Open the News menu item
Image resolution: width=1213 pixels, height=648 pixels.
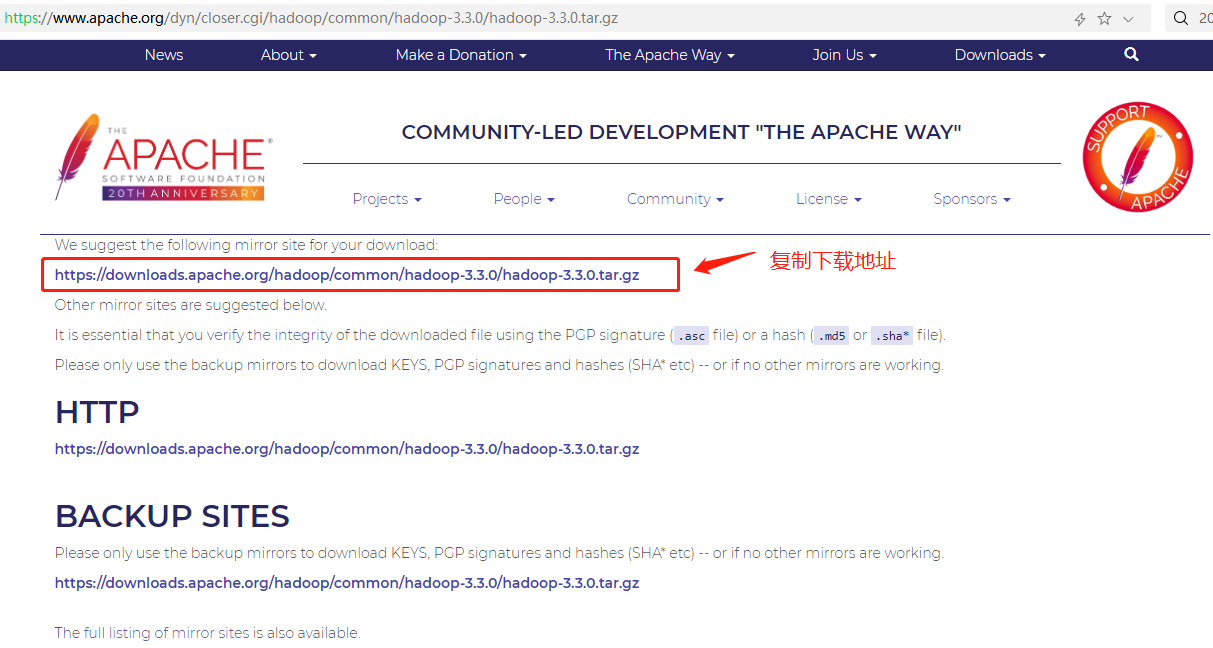point(164,55)
